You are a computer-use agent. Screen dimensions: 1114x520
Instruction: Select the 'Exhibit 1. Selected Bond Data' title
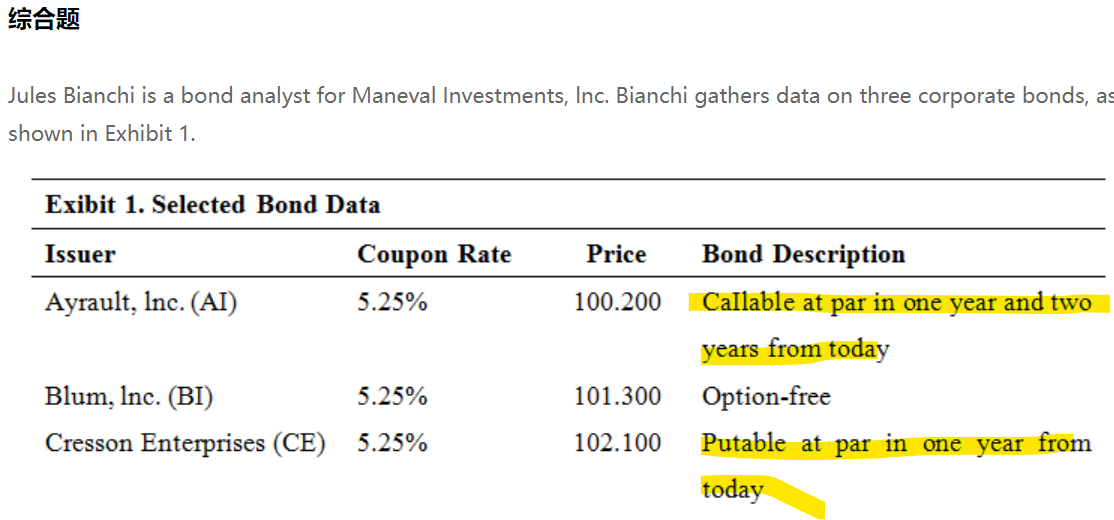click(212, 205)
